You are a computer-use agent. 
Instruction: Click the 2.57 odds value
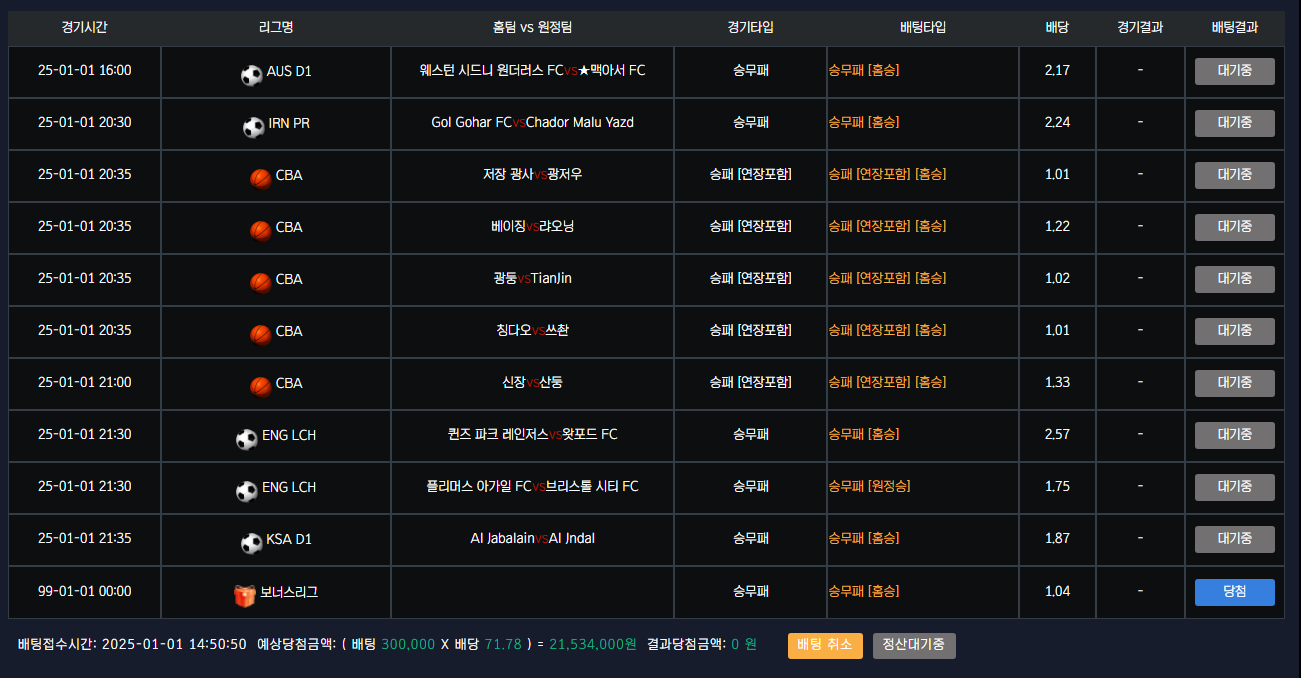1057,435
